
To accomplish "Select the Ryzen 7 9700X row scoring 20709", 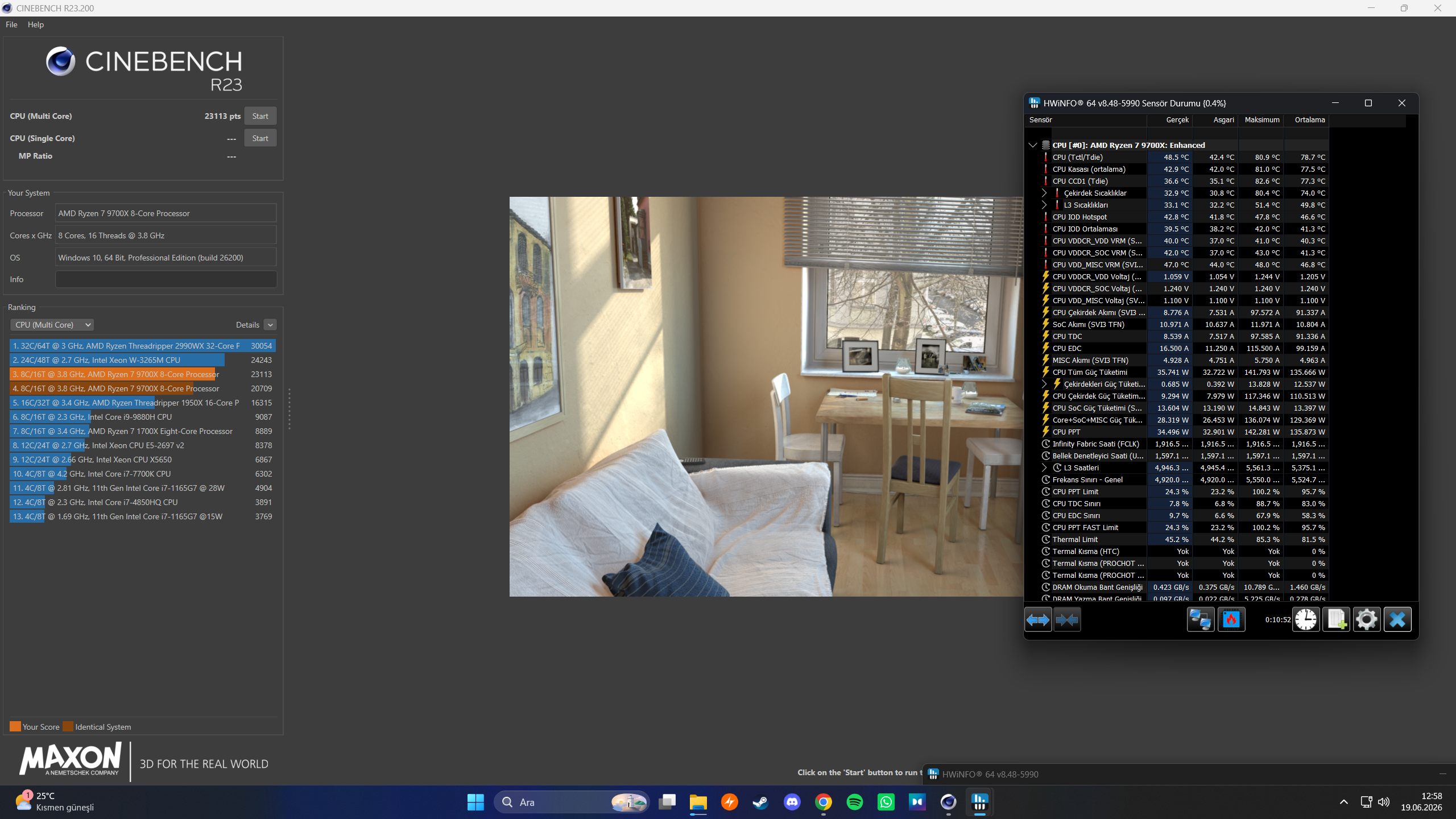I will tap(143, 388).
